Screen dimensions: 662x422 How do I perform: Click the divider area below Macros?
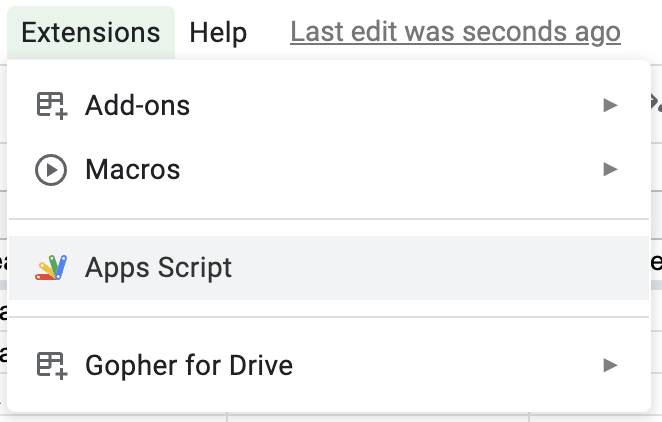(329, 219)
